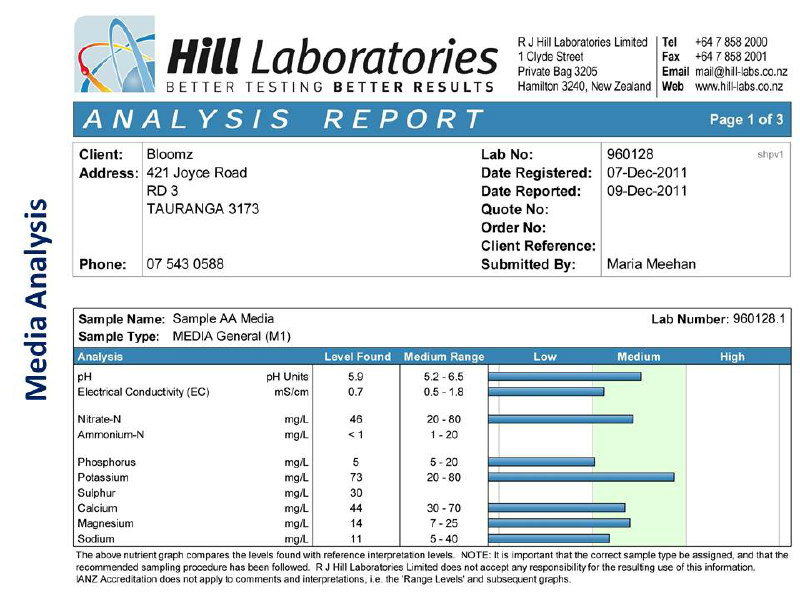Click the 'Lab Number: 960128.1' label
The image size is (800, 600).
pos(718,319)
